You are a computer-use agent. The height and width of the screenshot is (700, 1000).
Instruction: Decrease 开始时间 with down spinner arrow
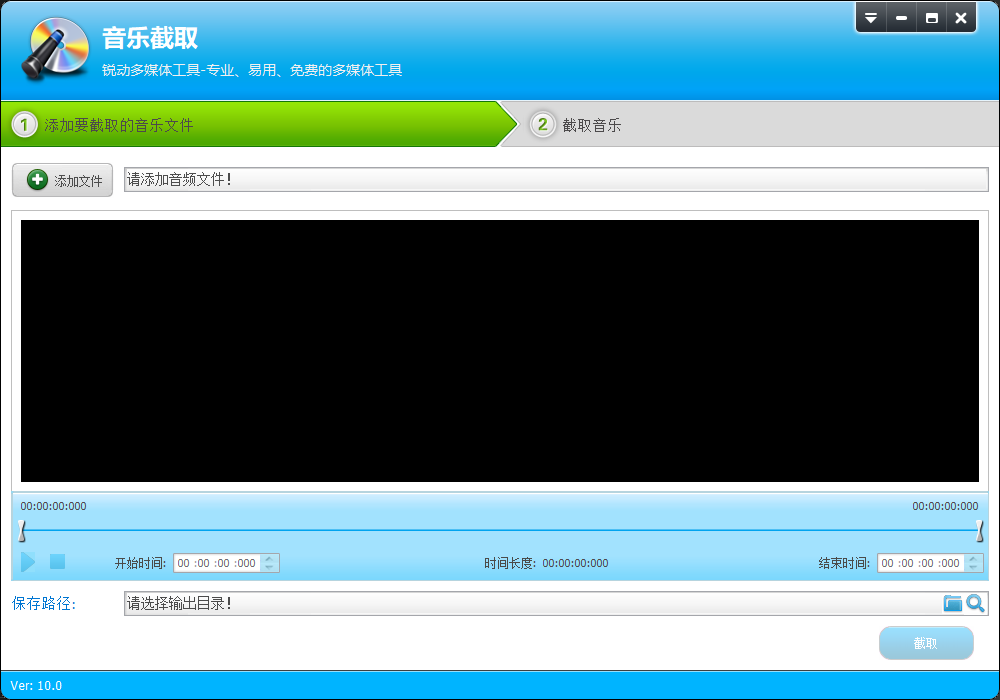270,567
